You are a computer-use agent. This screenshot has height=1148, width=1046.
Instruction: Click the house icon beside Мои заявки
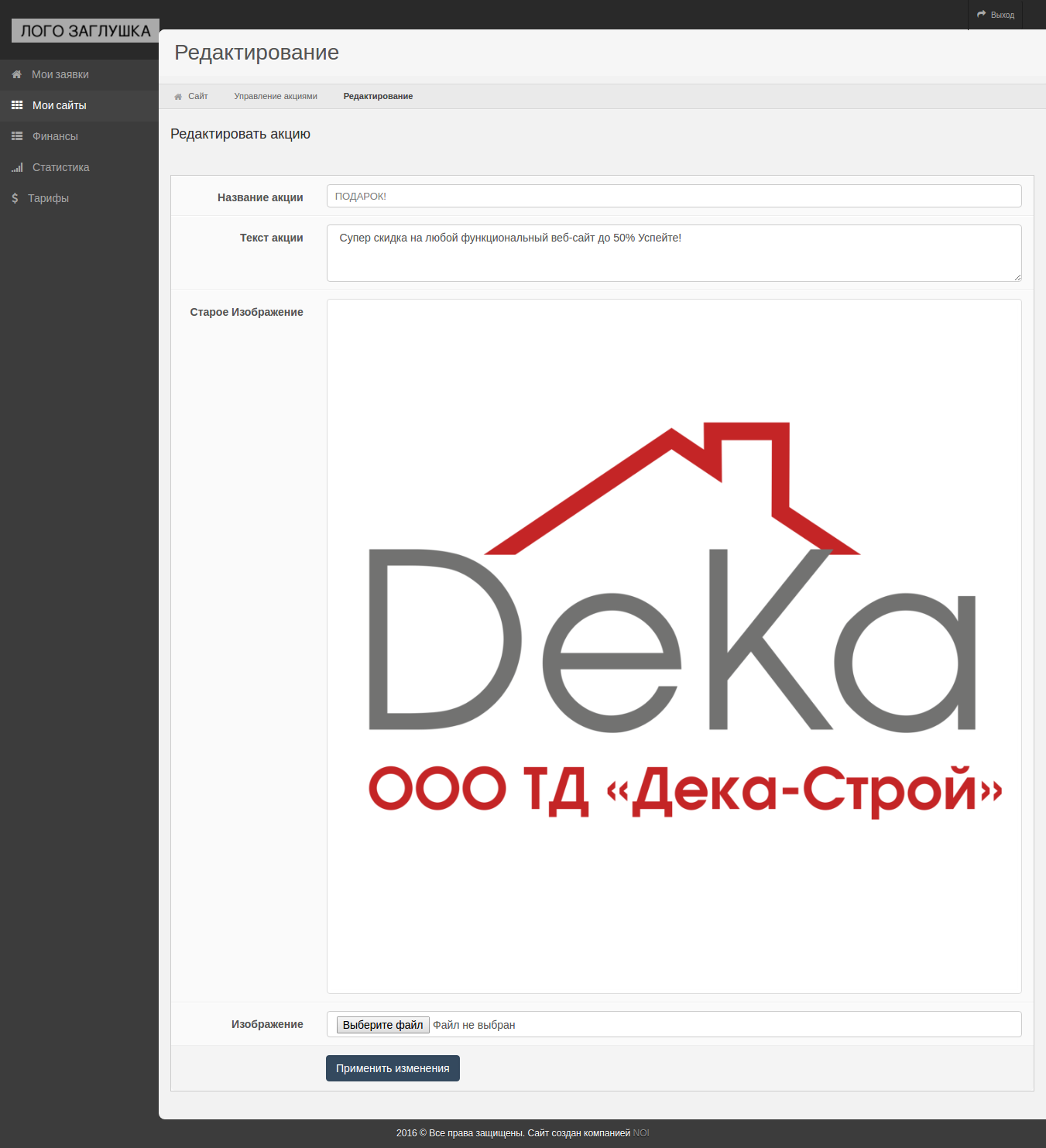[x=16, y=74]
